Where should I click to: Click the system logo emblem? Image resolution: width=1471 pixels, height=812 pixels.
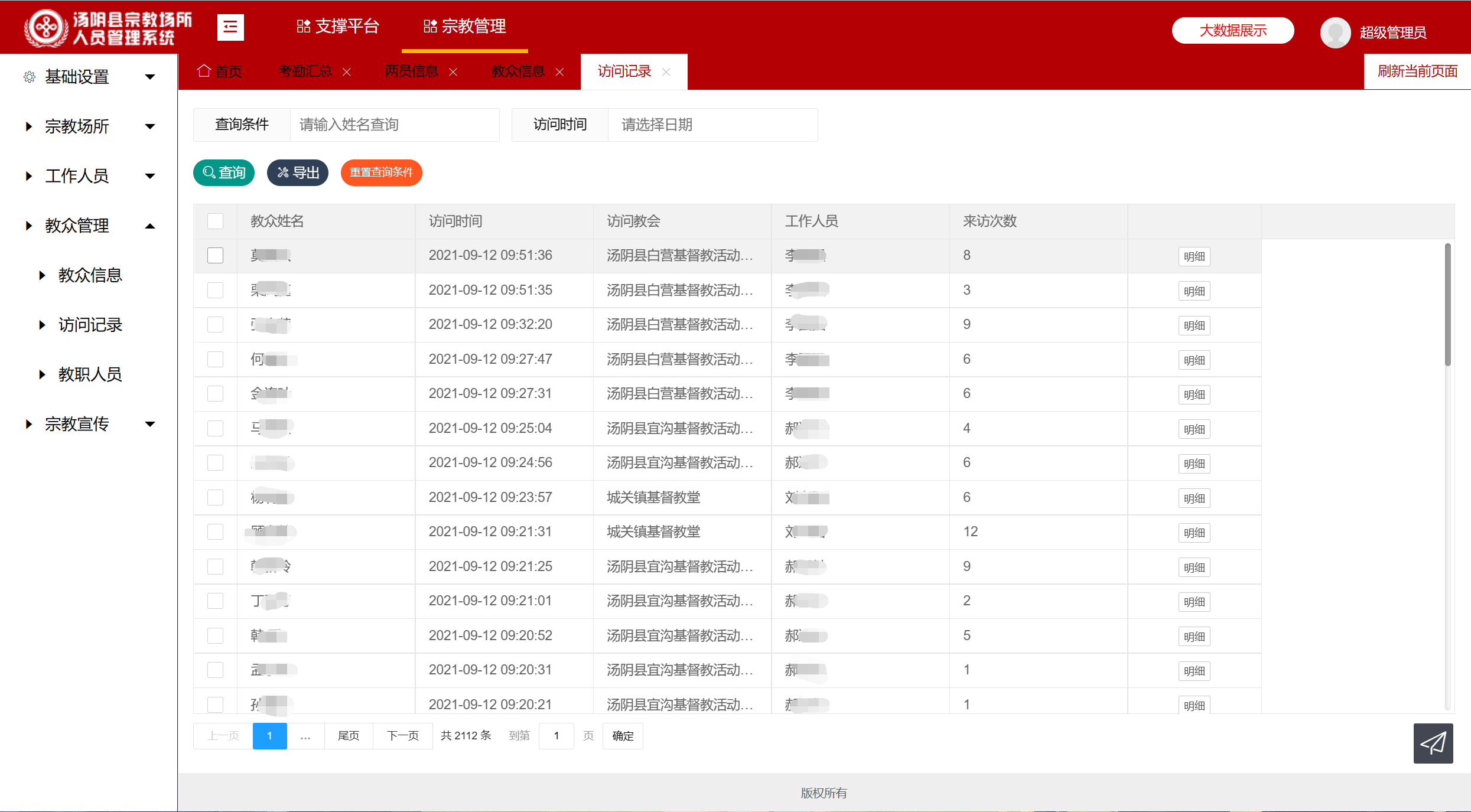pos(45,27)
